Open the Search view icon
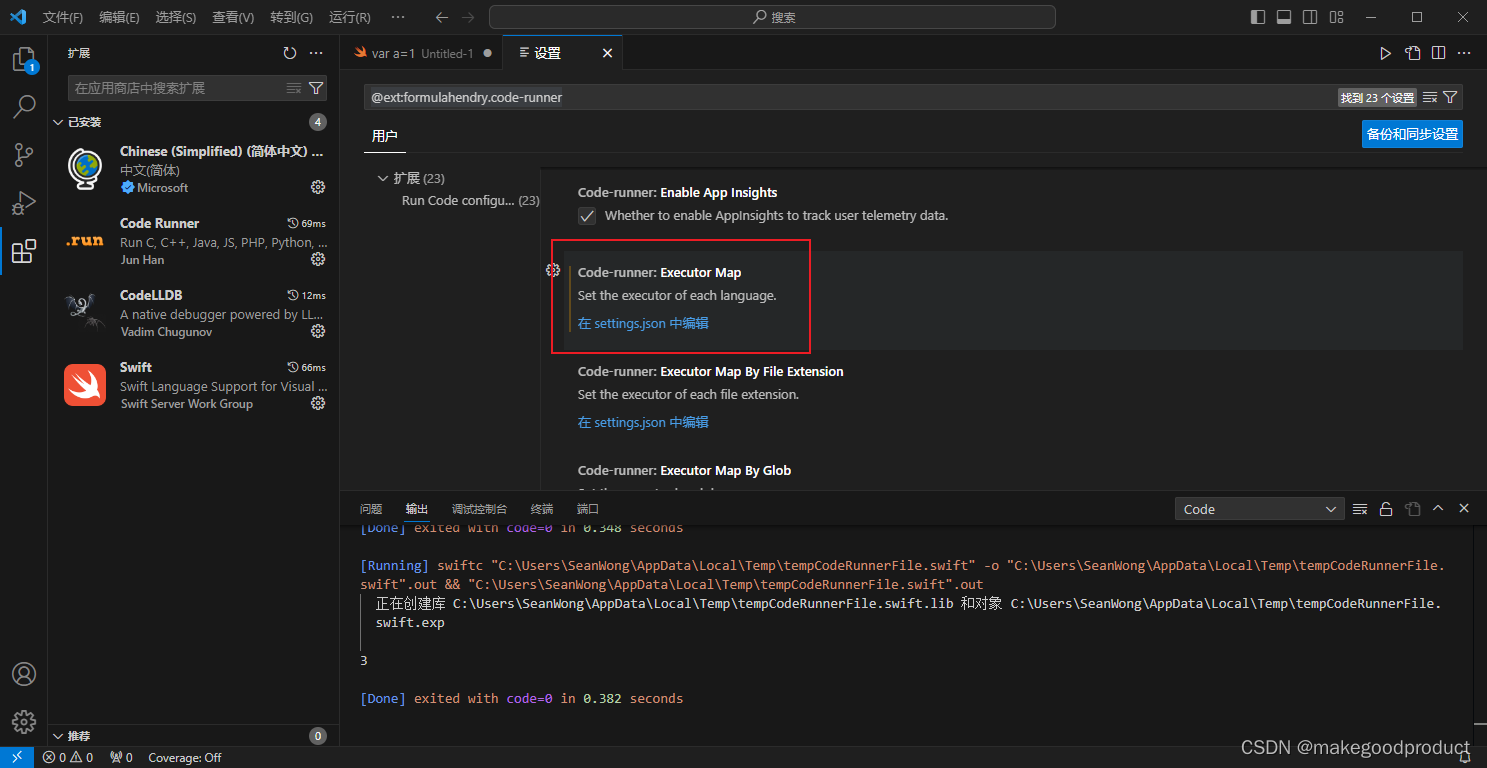 [24, 106]
